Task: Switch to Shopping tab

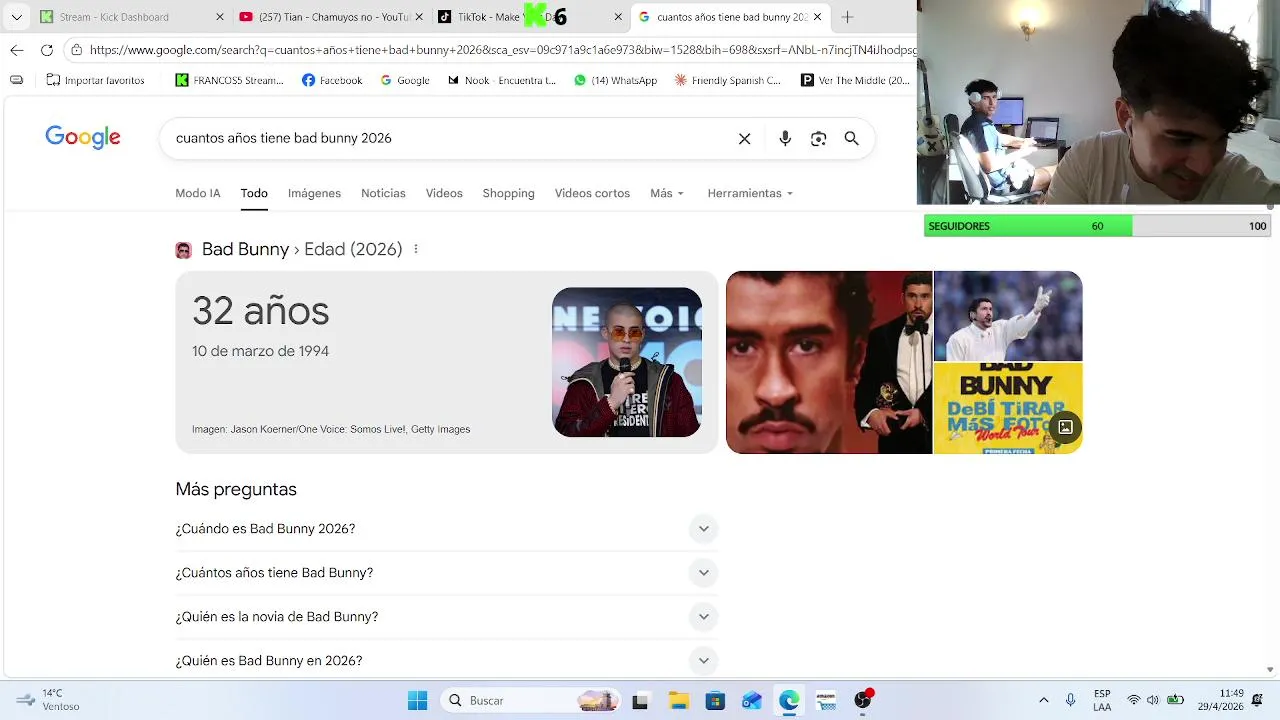Action: [508, 193]
